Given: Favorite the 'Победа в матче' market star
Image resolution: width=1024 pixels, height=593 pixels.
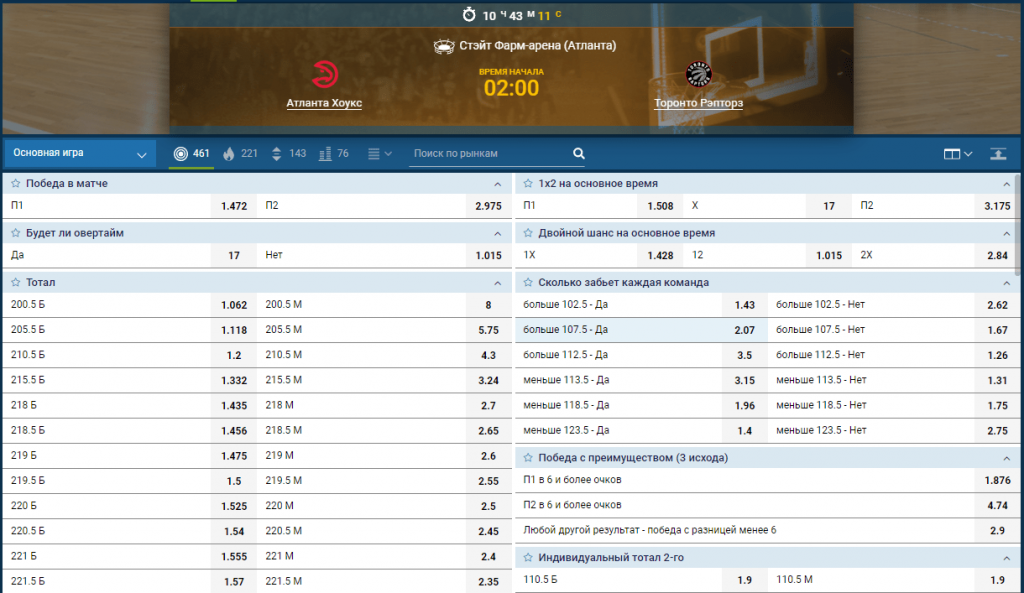Looking at the screenshot, I should tap(16, 184).
